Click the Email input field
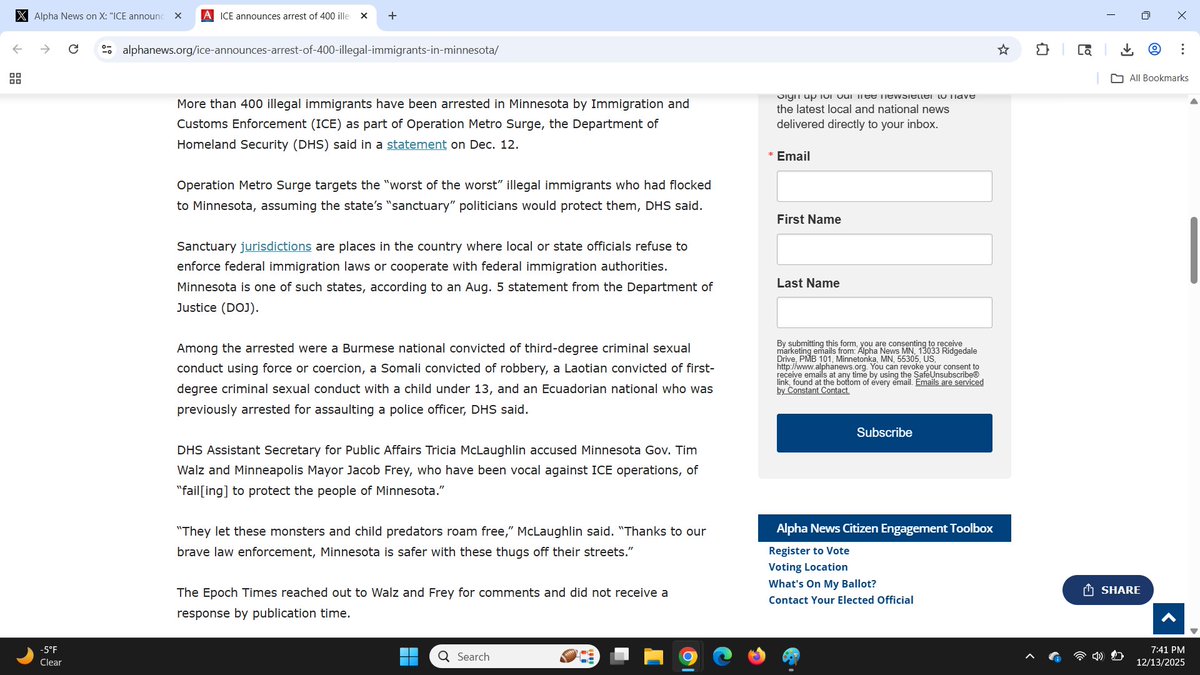 point(884,186)
